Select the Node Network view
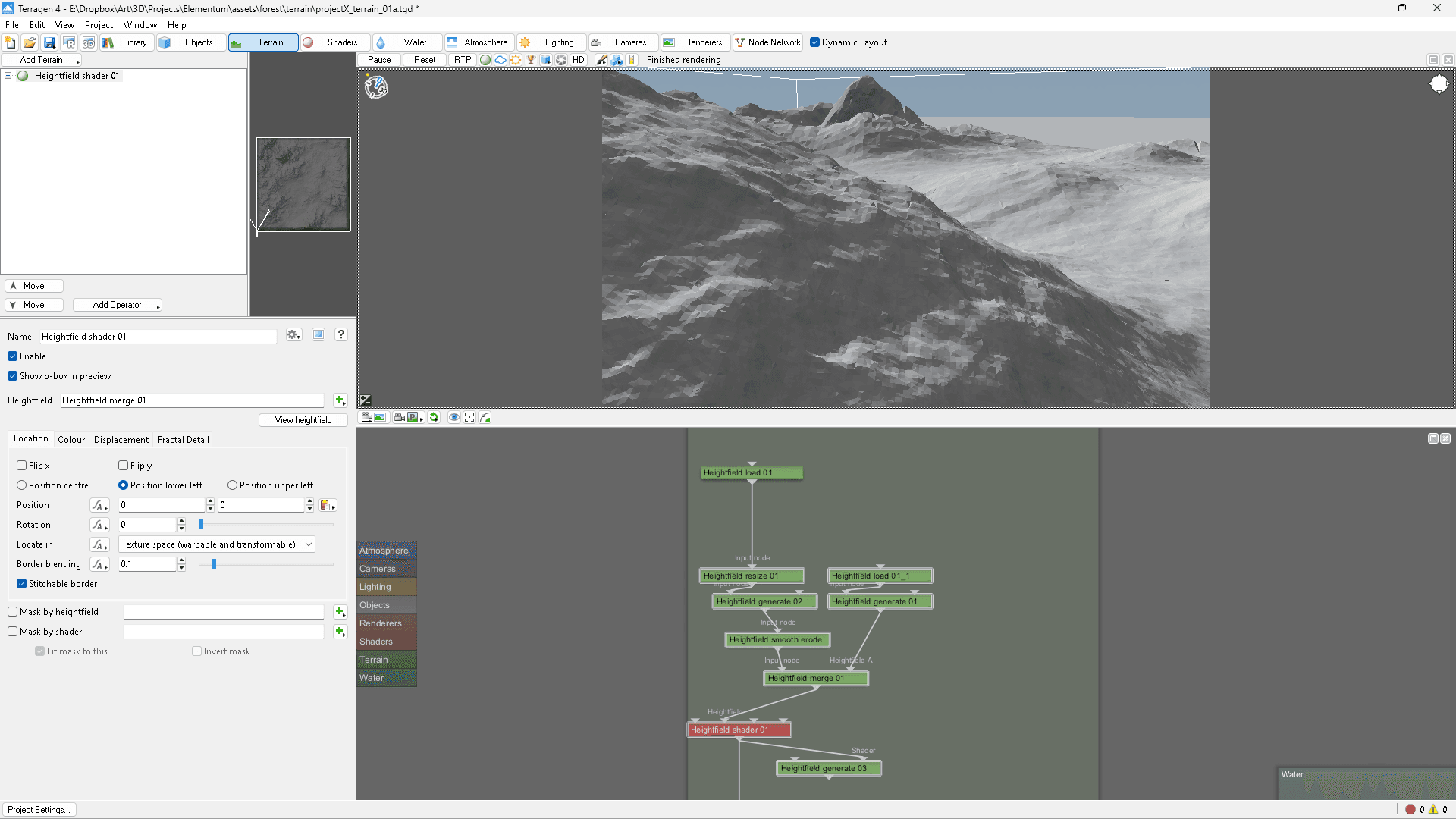Viewport: 1456px width, 819px height. point(767,42)
